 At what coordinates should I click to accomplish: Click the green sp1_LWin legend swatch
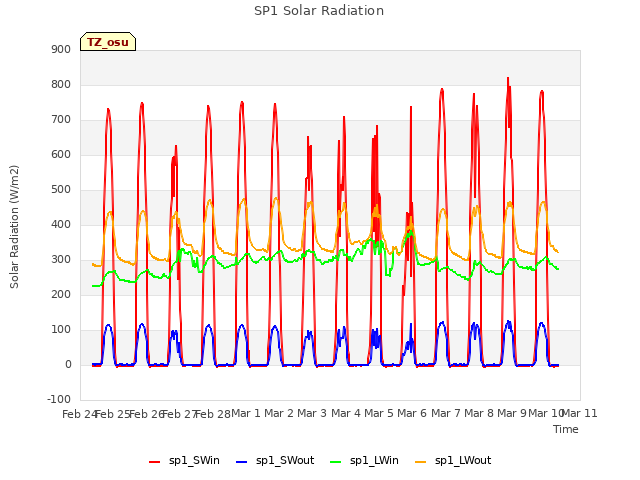point(336,462)
